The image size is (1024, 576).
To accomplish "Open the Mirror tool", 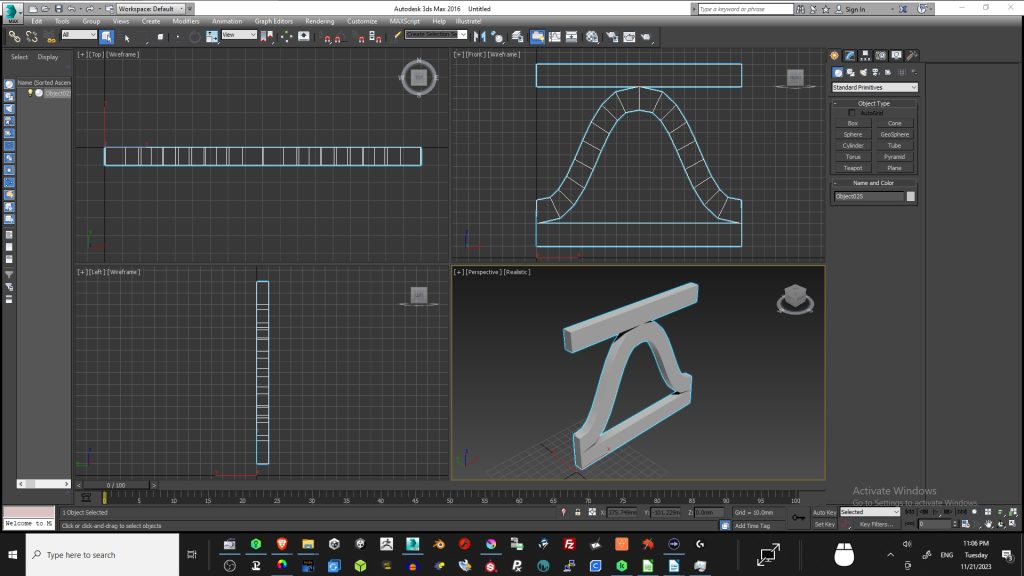I will 479,37.
